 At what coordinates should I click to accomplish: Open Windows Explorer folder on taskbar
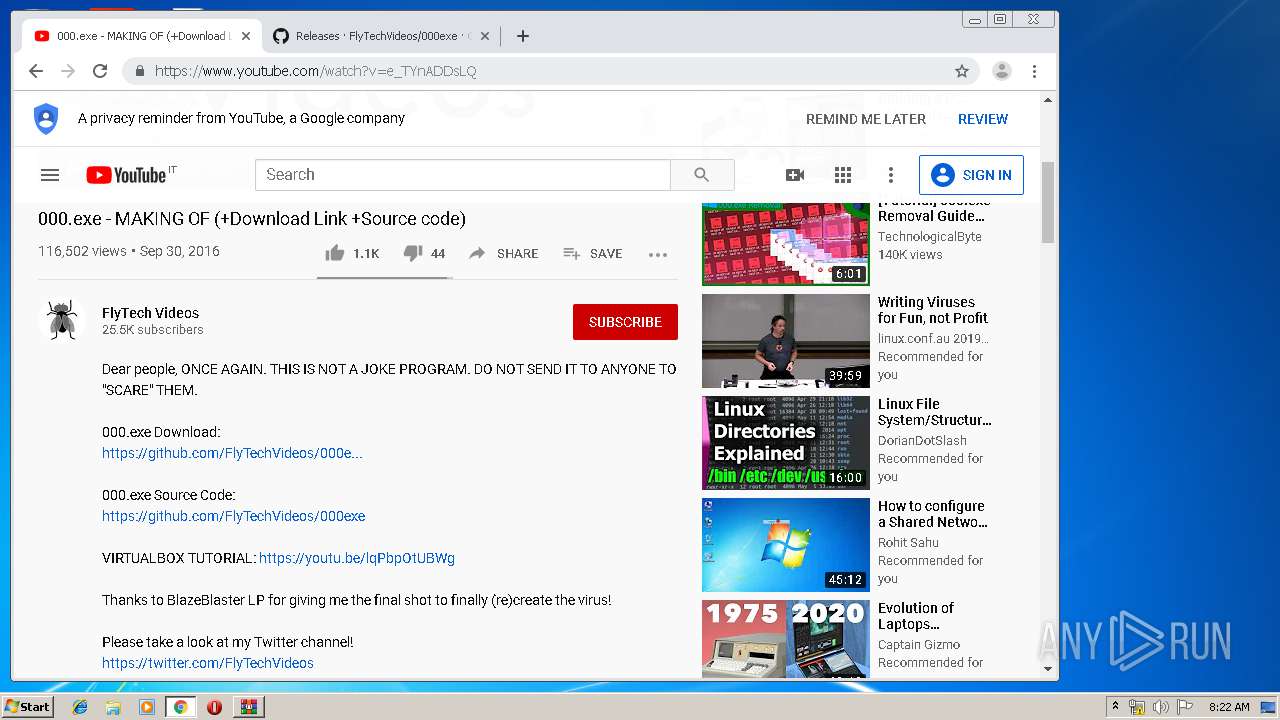tap(113, 707)
